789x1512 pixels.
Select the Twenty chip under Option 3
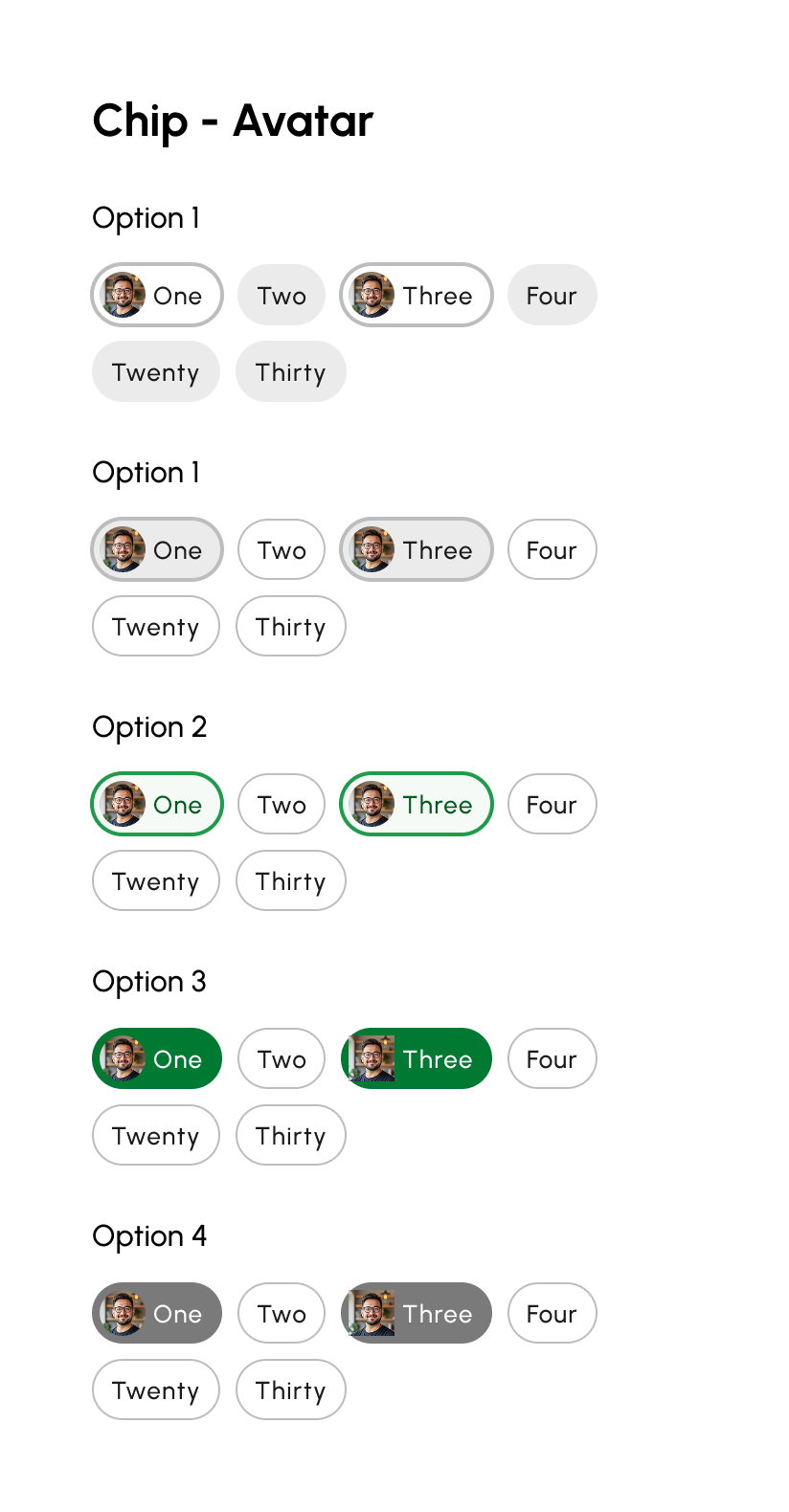(155, 1135)
